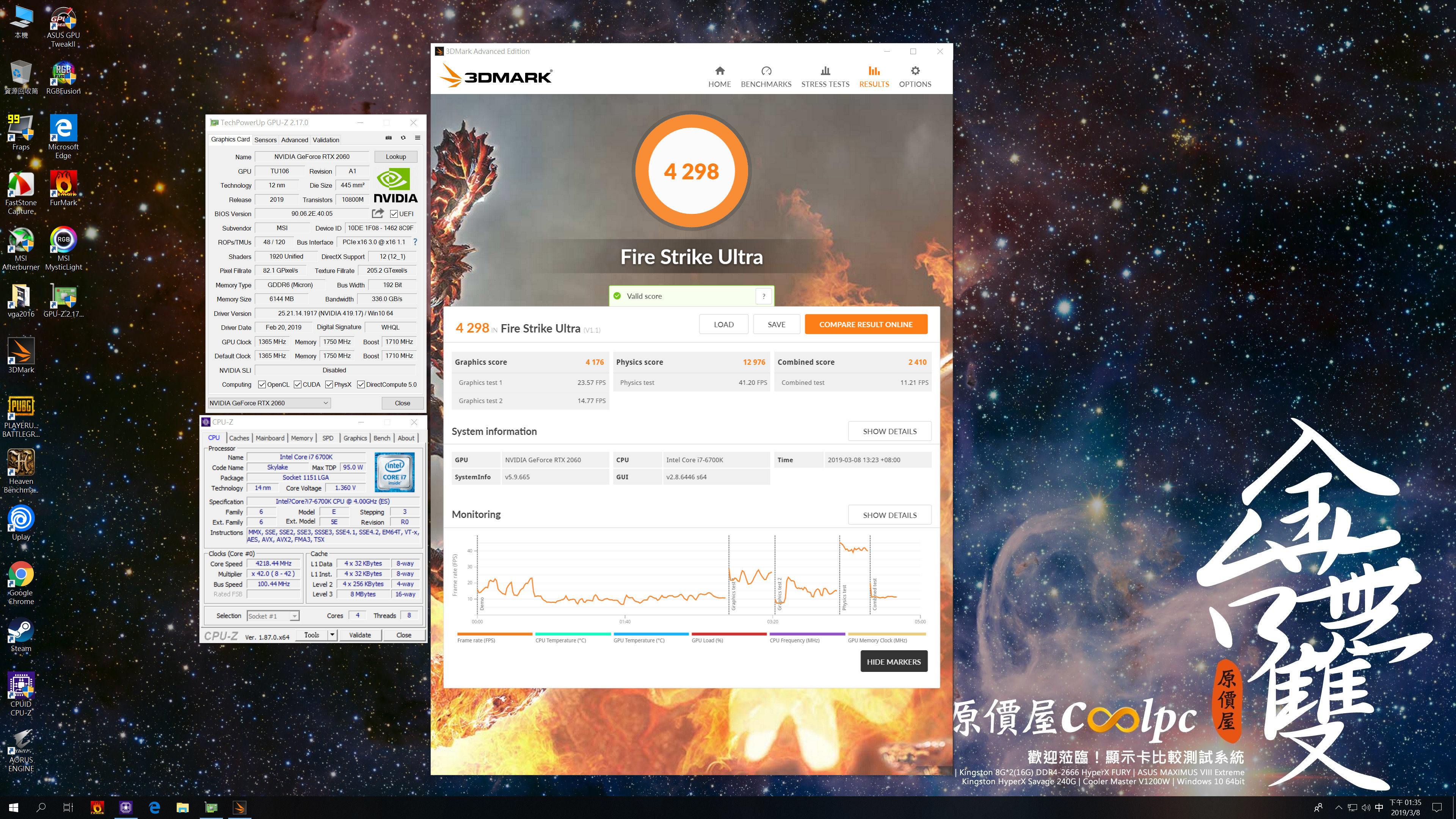Open the CPU-Z Tools dropdown arrow
The height and width of the screenshot is (819, 1456).
tap(333, 635)
